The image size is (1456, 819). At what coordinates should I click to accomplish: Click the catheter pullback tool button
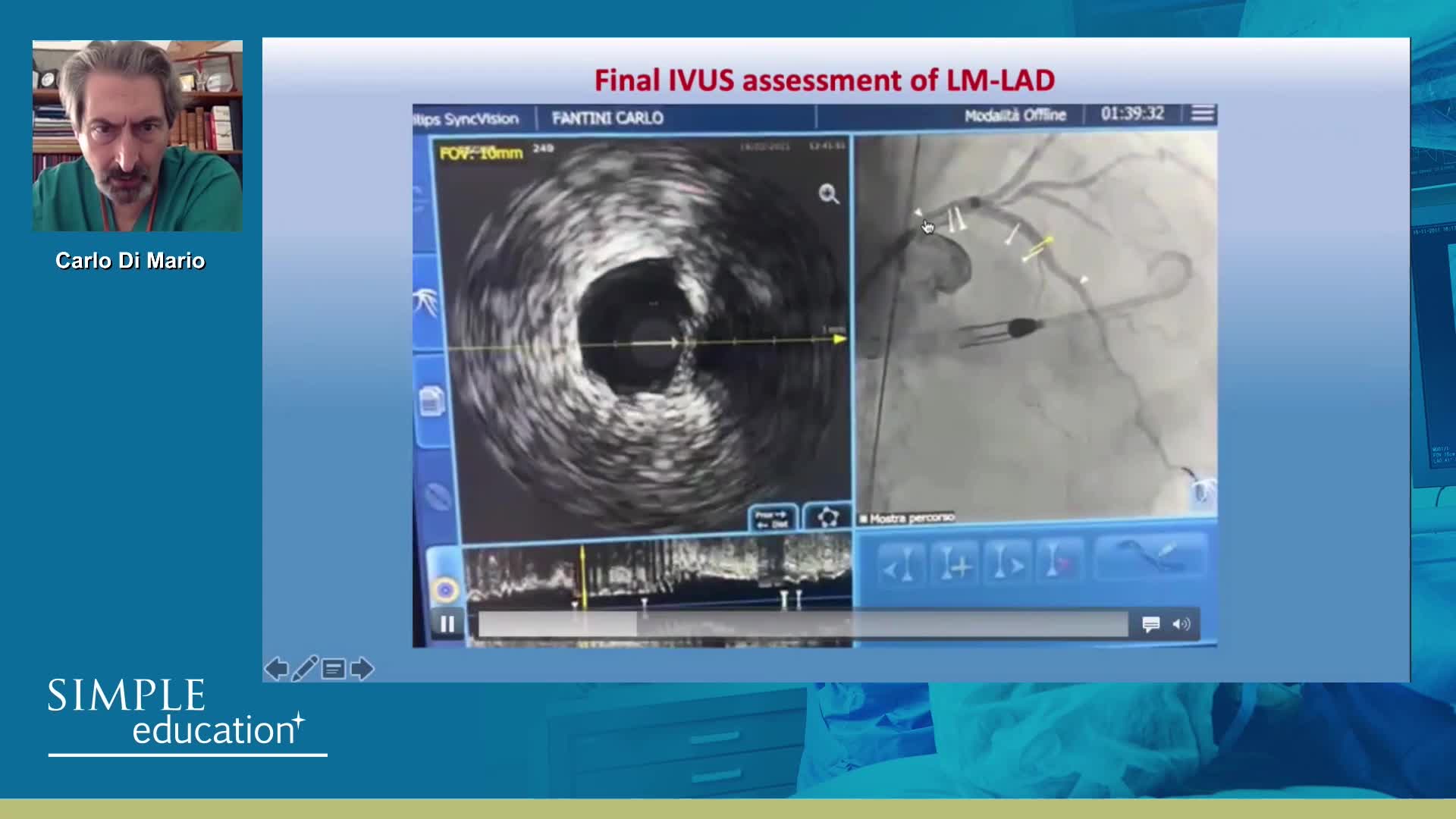pos(1150,557)
